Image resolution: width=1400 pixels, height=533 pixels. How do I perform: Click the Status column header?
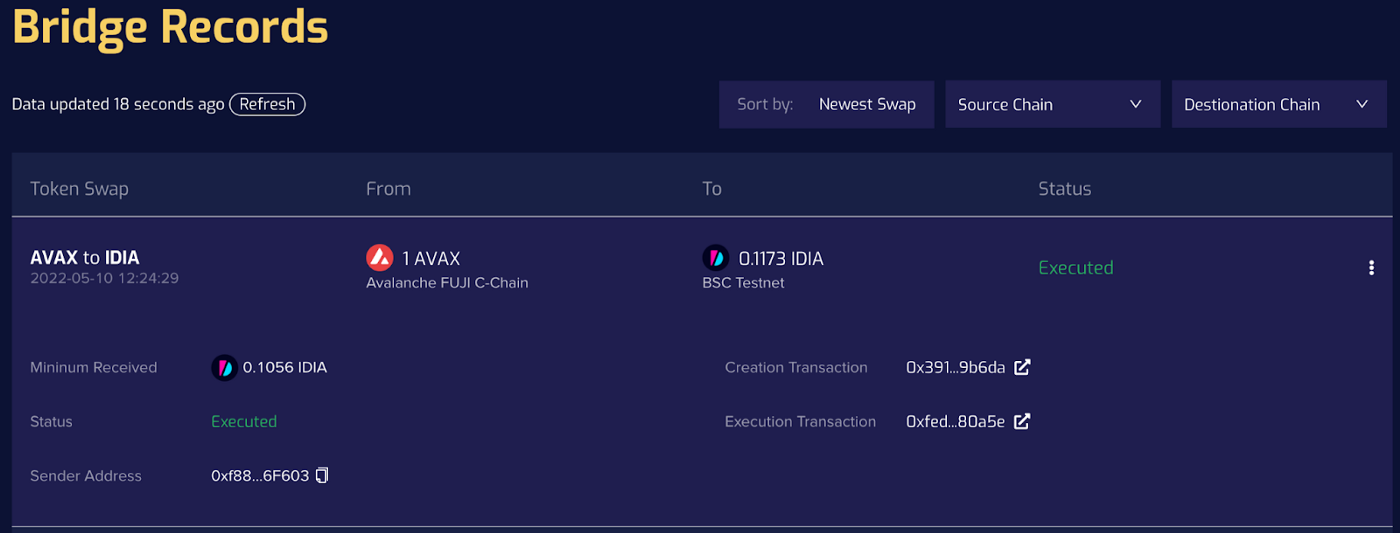[1065, 188]
